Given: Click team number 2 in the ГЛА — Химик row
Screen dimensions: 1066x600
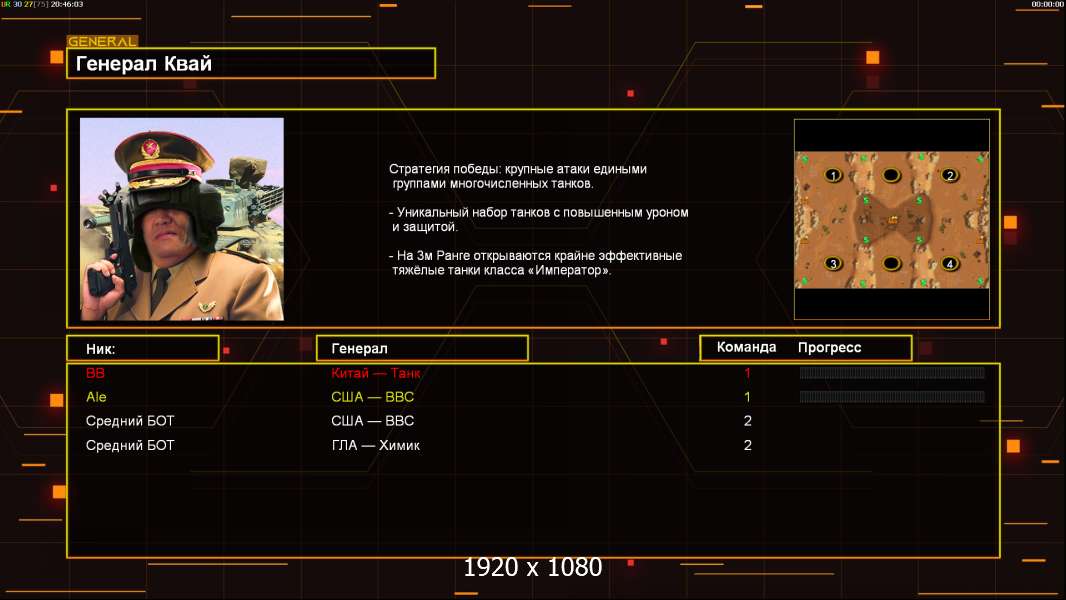Looking at the screenshot, I should pyautogui.click(x=747, y=445).
